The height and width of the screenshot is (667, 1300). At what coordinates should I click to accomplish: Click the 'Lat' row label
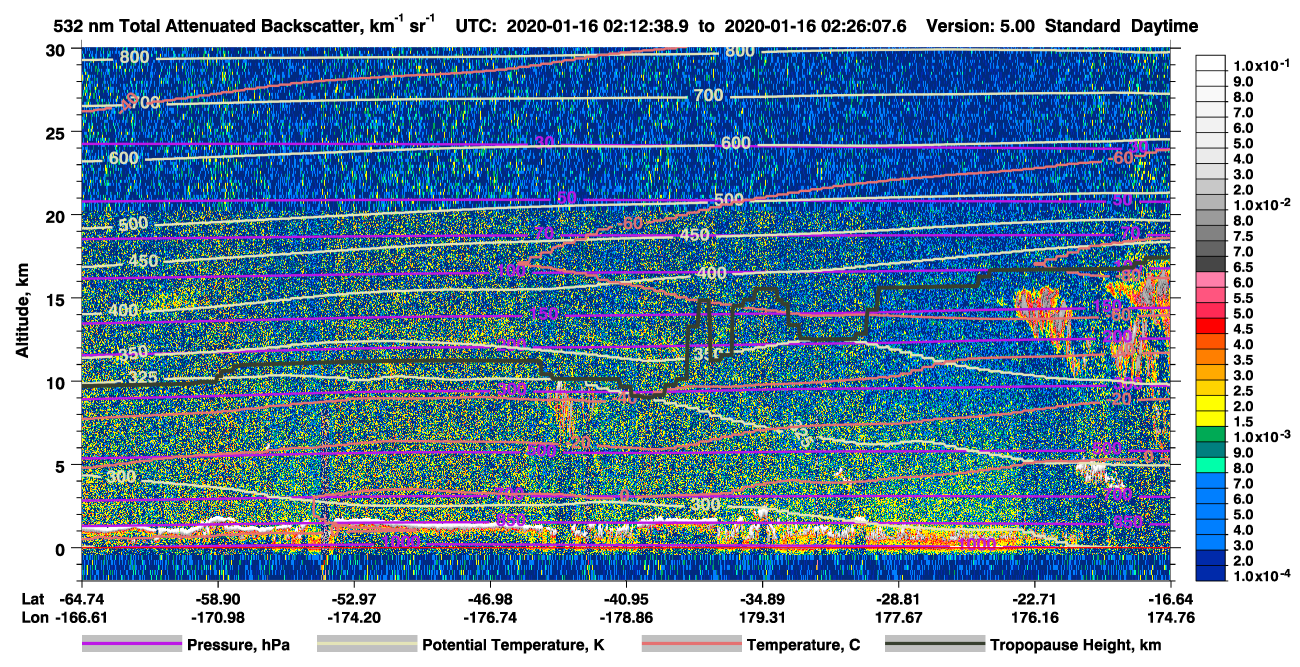[33, 598]
